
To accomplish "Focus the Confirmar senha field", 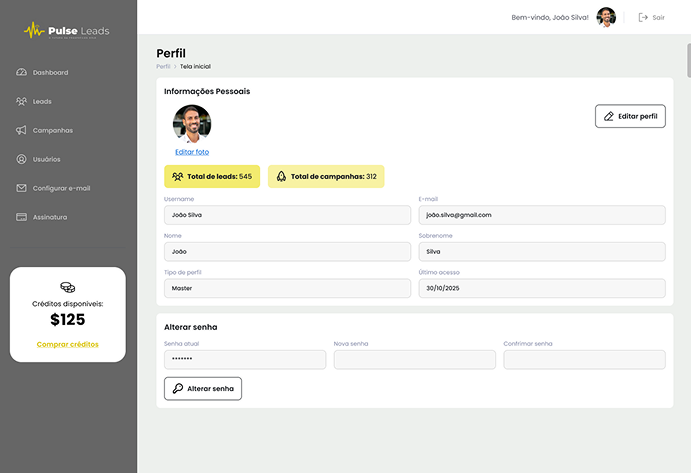I will coord(584,360).
